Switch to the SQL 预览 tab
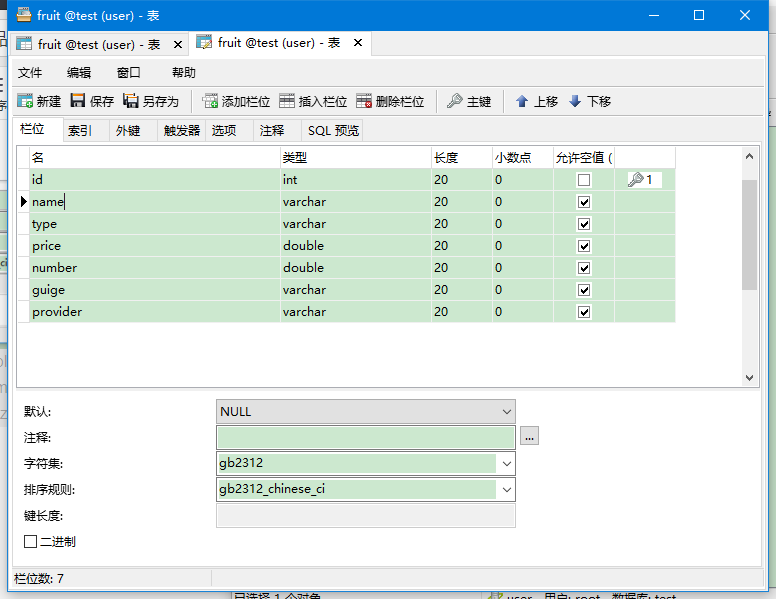 pos(333,131)
